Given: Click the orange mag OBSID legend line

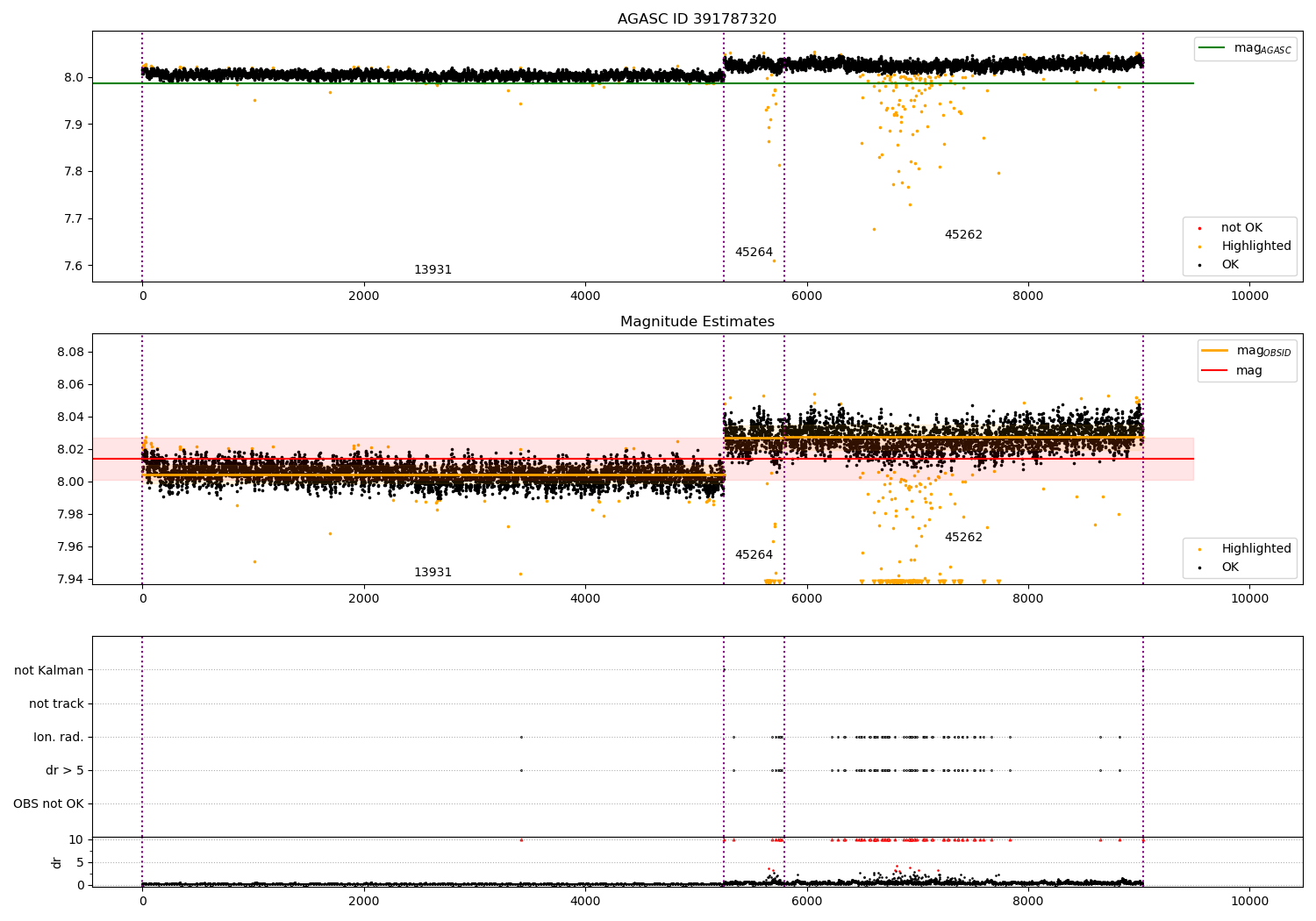Looking at the screenshot, I should [1215, 351].
